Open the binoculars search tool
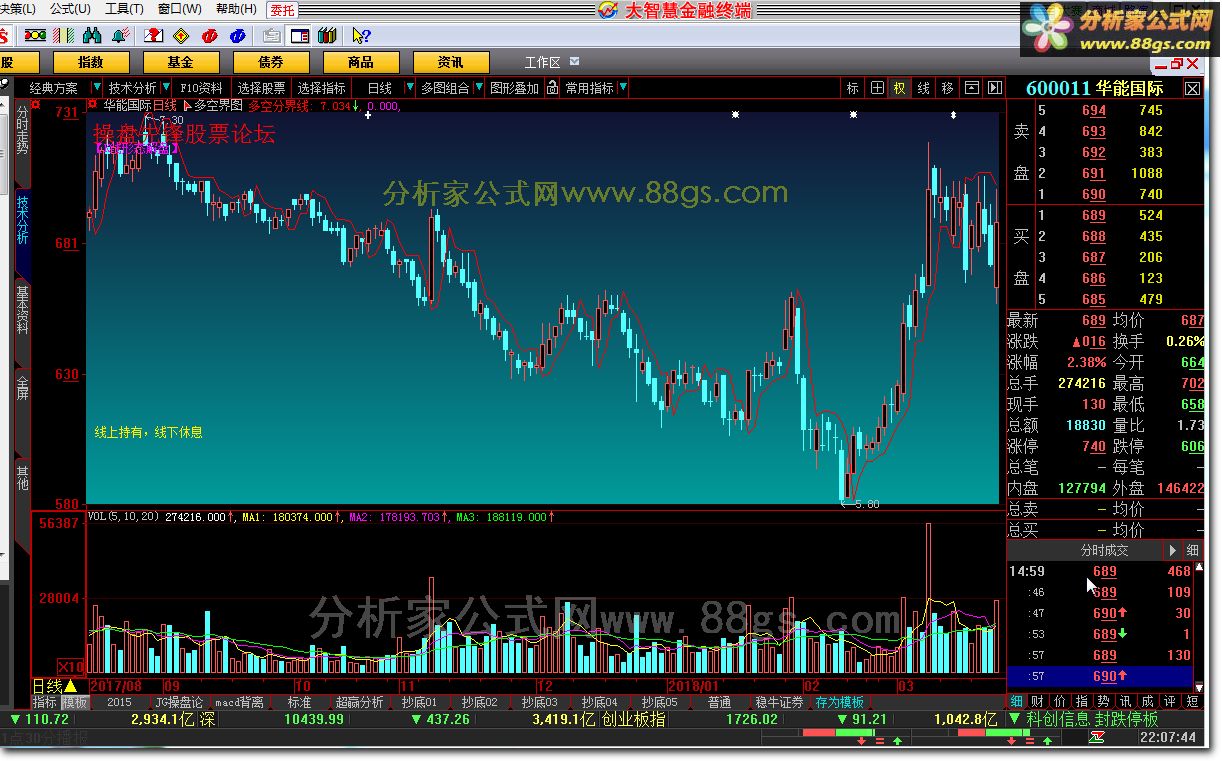The image size is (1222, 761). [93, 36]
